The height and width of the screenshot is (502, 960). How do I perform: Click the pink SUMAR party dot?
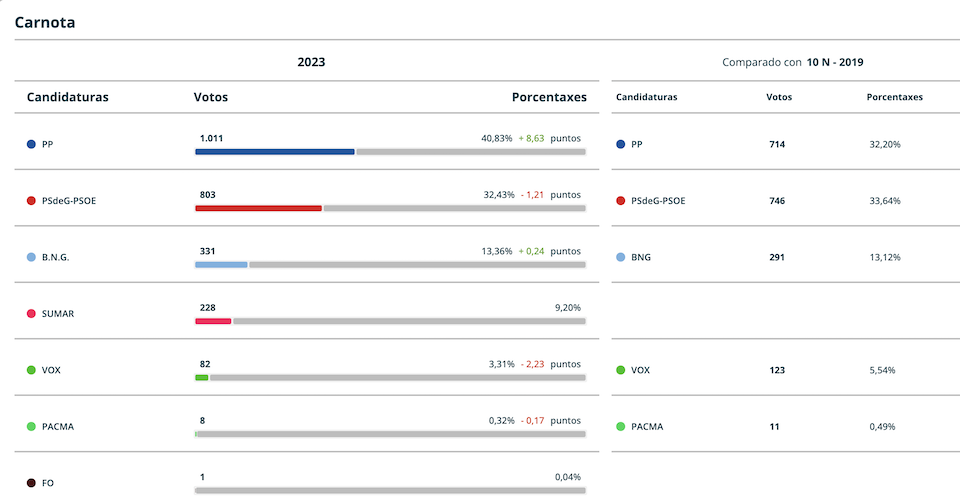[x=31, y=313]
